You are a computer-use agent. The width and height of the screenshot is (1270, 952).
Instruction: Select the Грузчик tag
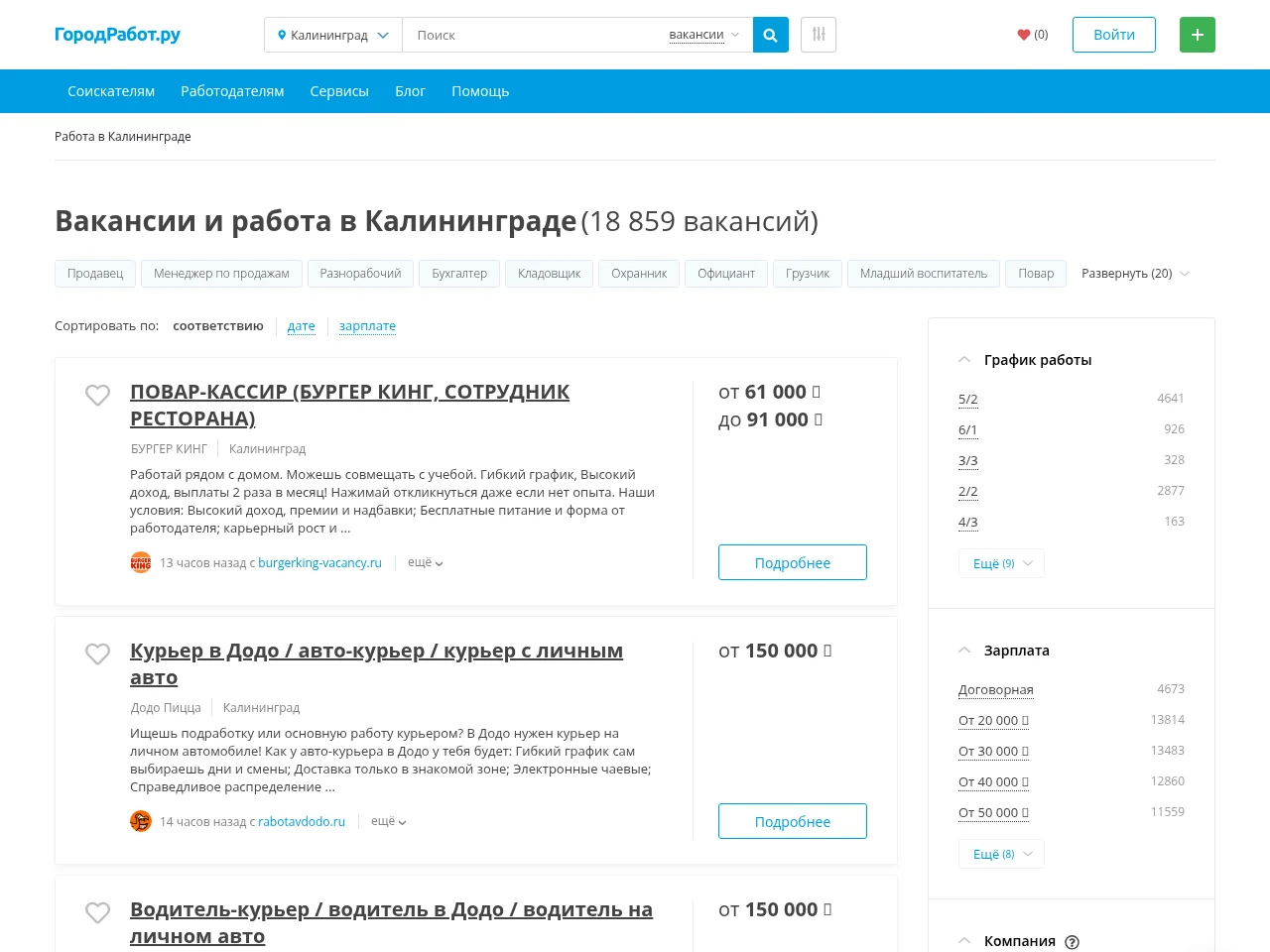coord(808,274)
